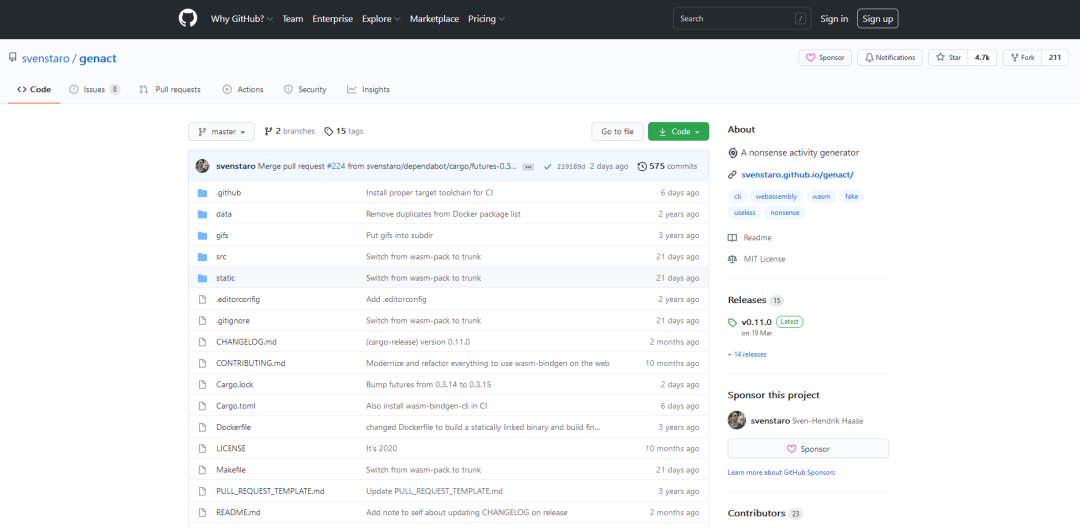The image size is (1080, 529).
Task: Open the CHANGELOG.md file
Action: tap(246, 342)
